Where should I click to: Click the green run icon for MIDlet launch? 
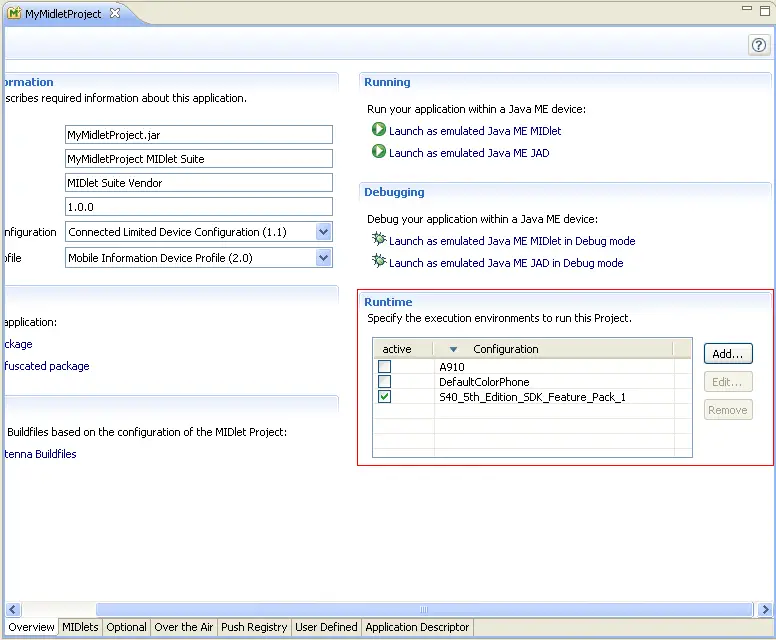[378, 130]
